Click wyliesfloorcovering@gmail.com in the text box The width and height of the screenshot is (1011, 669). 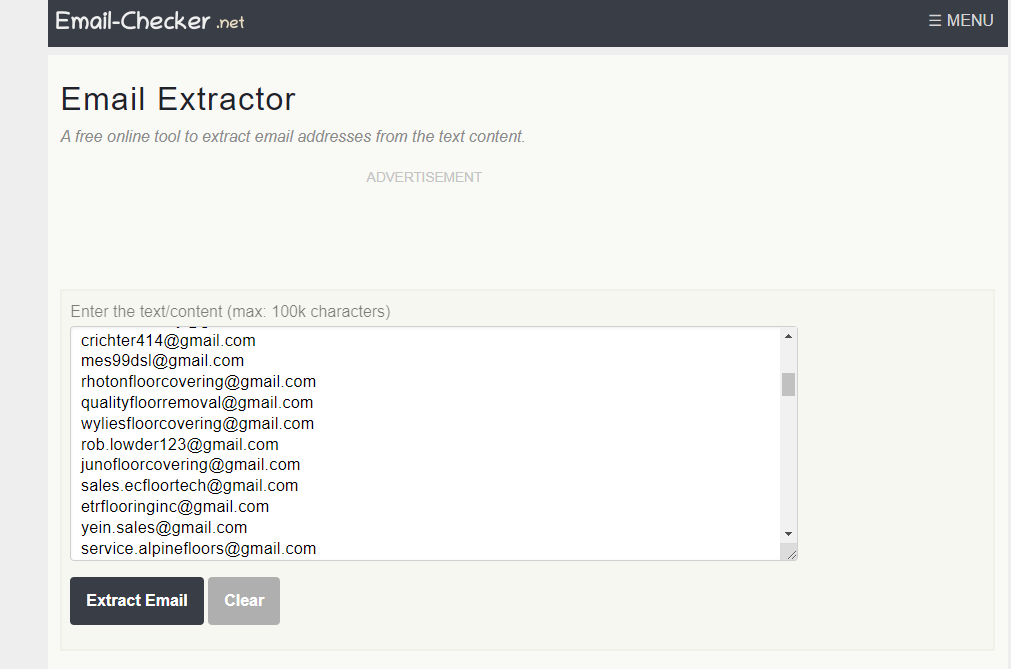pyautogui.click(x=197, y=424)
